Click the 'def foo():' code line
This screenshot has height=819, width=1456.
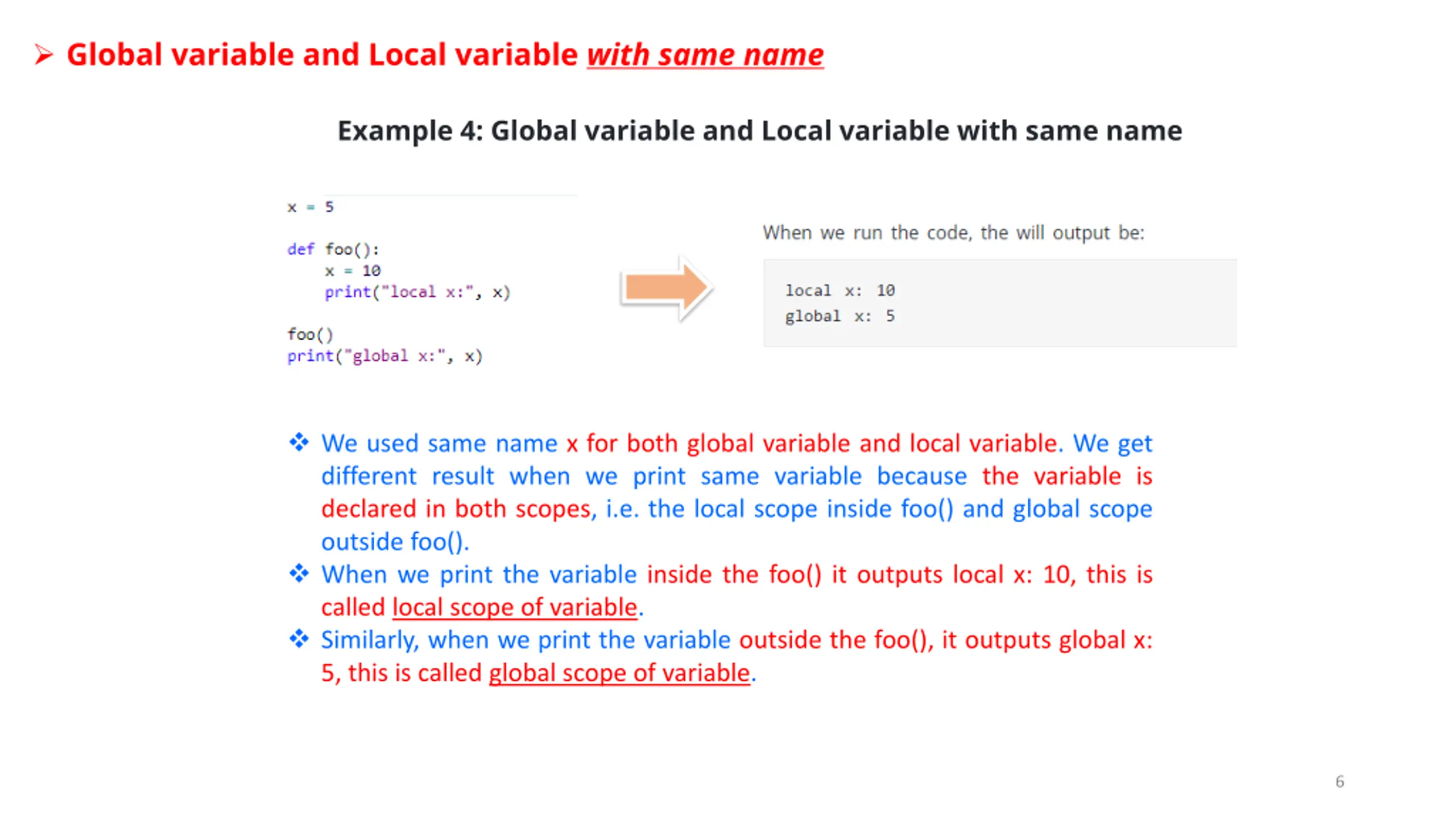click(x=333, y=249)
